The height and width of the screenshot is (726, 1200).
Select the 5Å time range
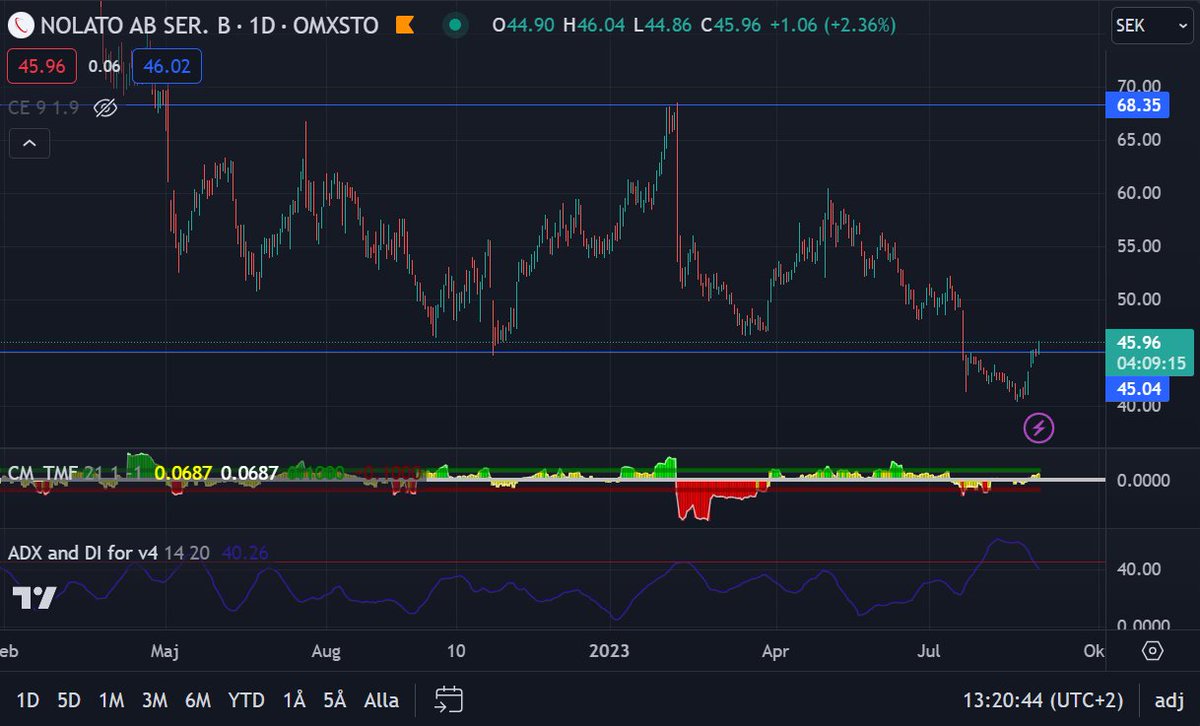coord(337,700)
